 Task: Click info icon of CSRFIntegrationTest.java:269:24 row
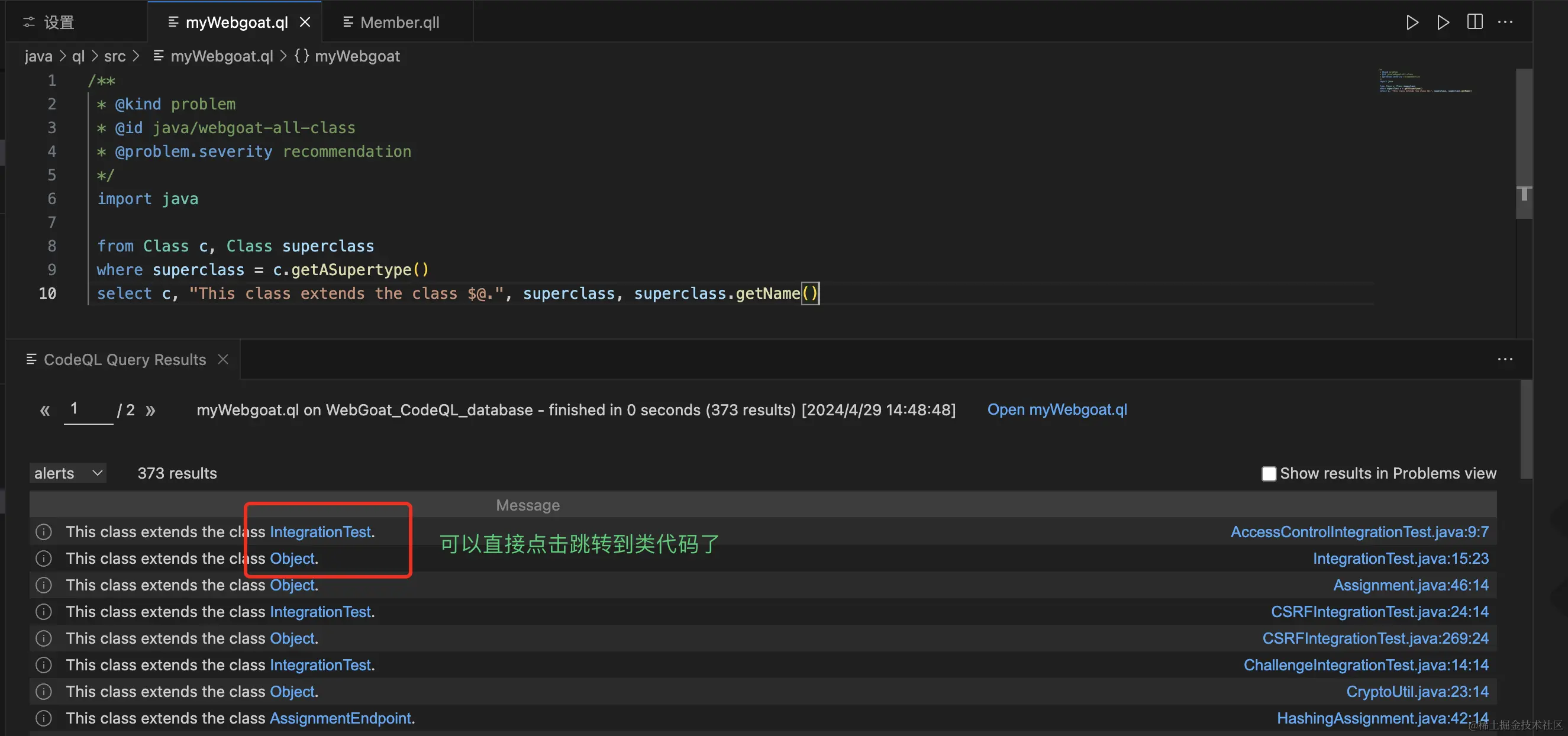pyautogui.click(x=44, y=638)
